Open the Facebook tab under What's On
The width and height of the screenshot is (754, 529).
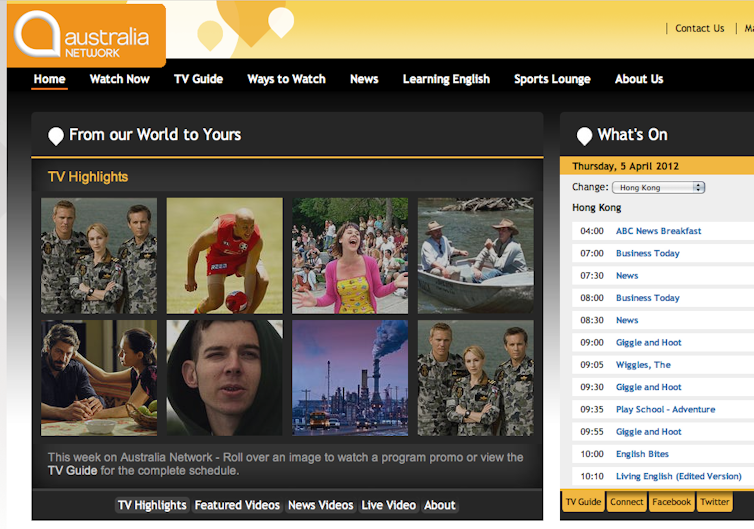tap(671, 502)
